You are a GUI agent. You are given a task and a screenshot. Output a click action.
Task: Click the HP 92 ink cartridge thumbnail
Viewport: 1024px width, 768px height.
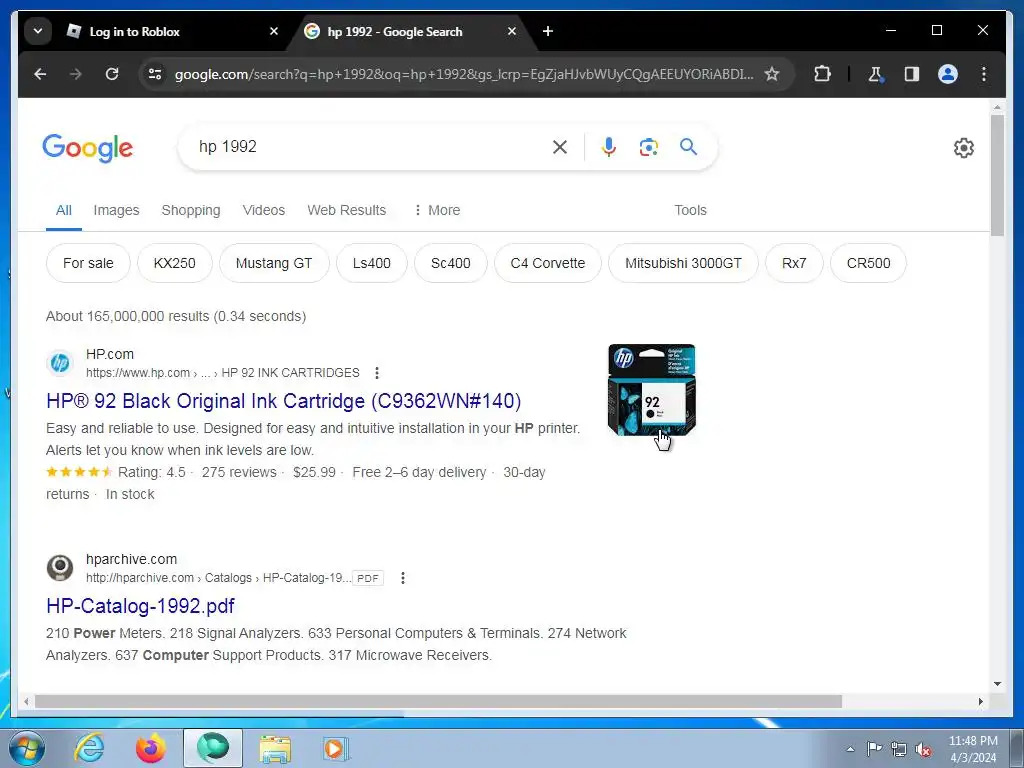click(652, 390)
